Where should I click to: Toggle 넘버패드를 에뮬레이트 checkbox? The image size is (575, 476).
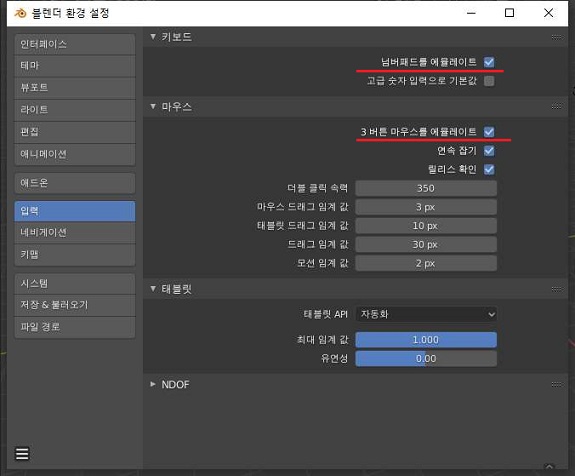coord(489,62)
